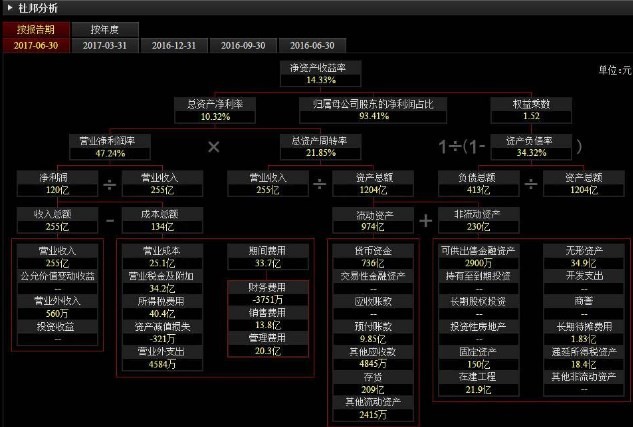The height and width of the screenshot is (427, 633).
Task: Select the 2017-06-30 report date
Action: click(36, 45)
